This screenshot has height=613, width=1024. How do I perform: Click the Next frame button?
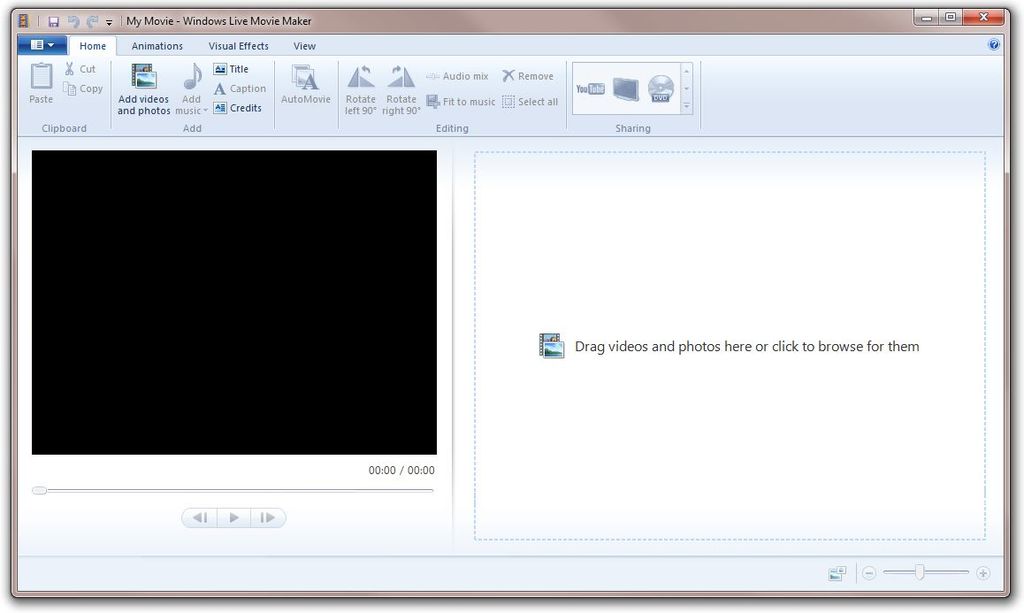268,518
